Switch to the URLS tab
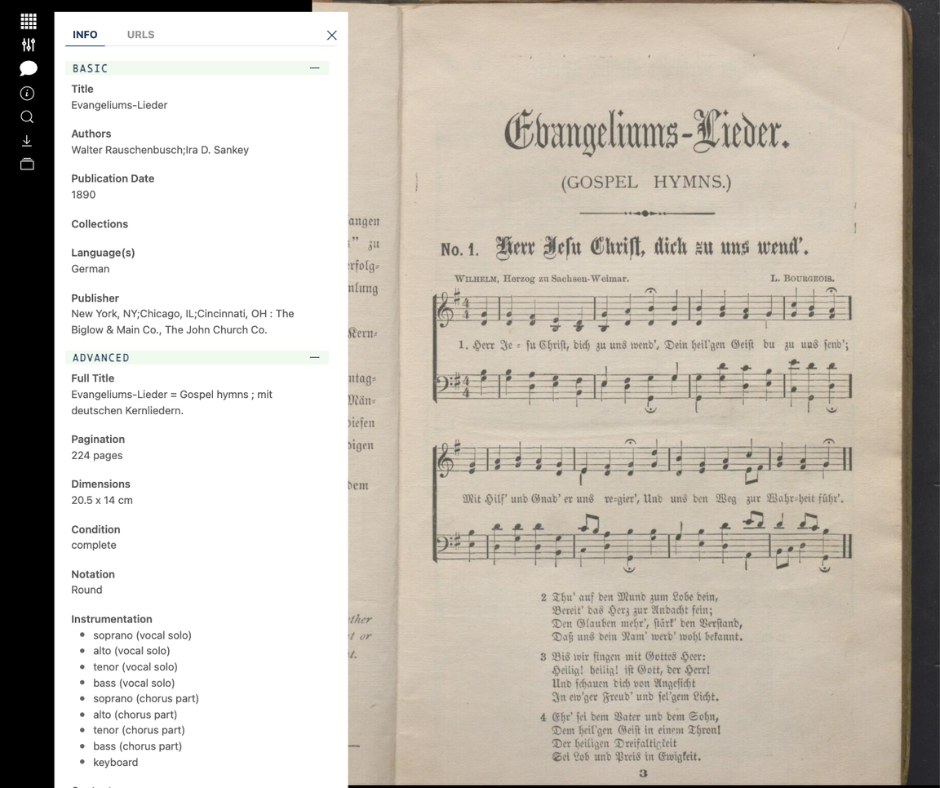 [140, 35]
